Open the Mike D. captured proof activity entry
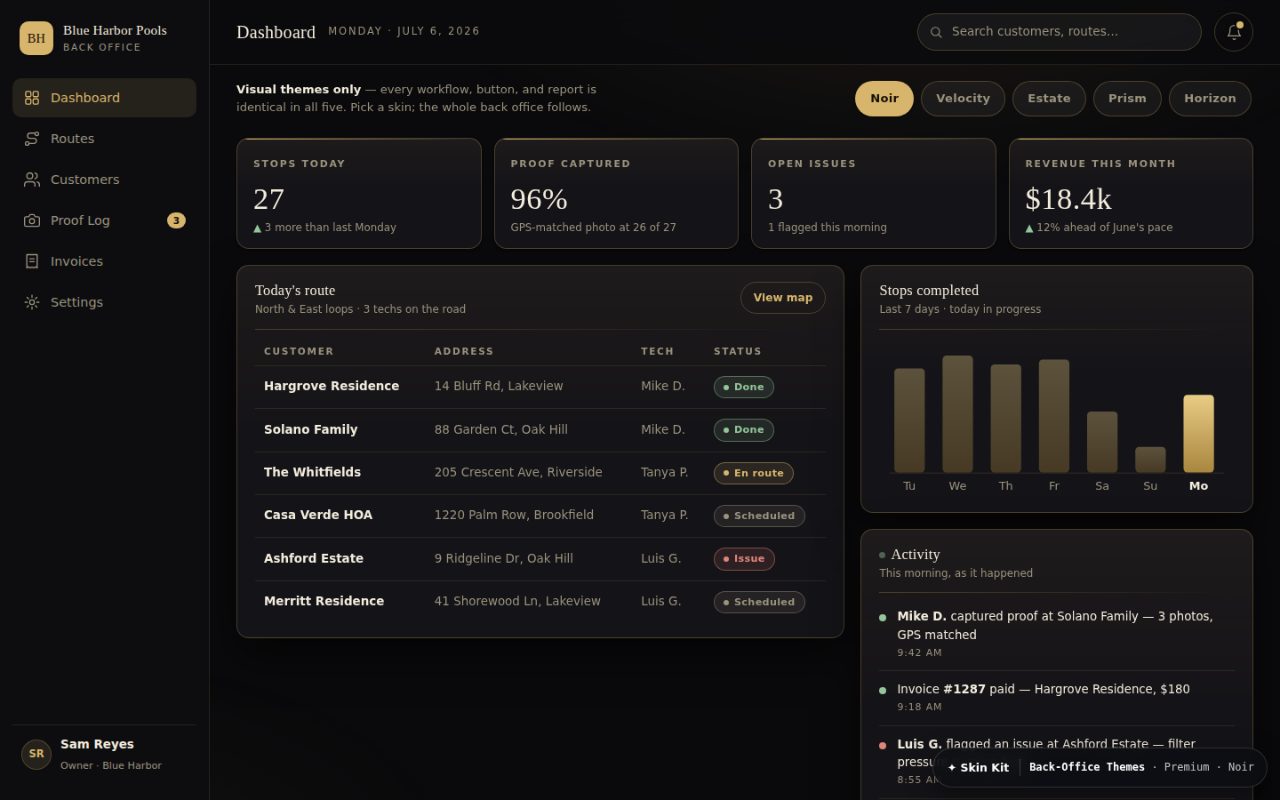Screen dimensions: 1280x800 coord(1056,634)
